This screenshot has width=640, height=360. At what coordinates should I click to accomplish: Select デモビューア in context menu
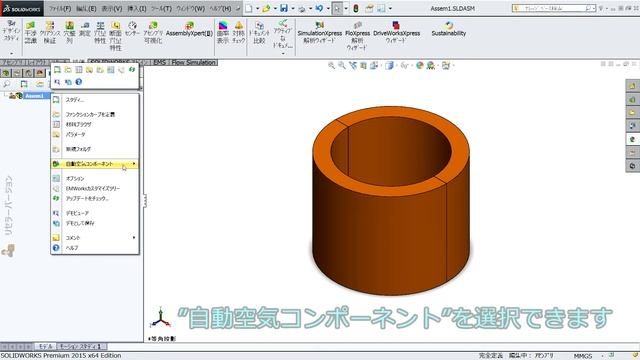tap(95, 213)
